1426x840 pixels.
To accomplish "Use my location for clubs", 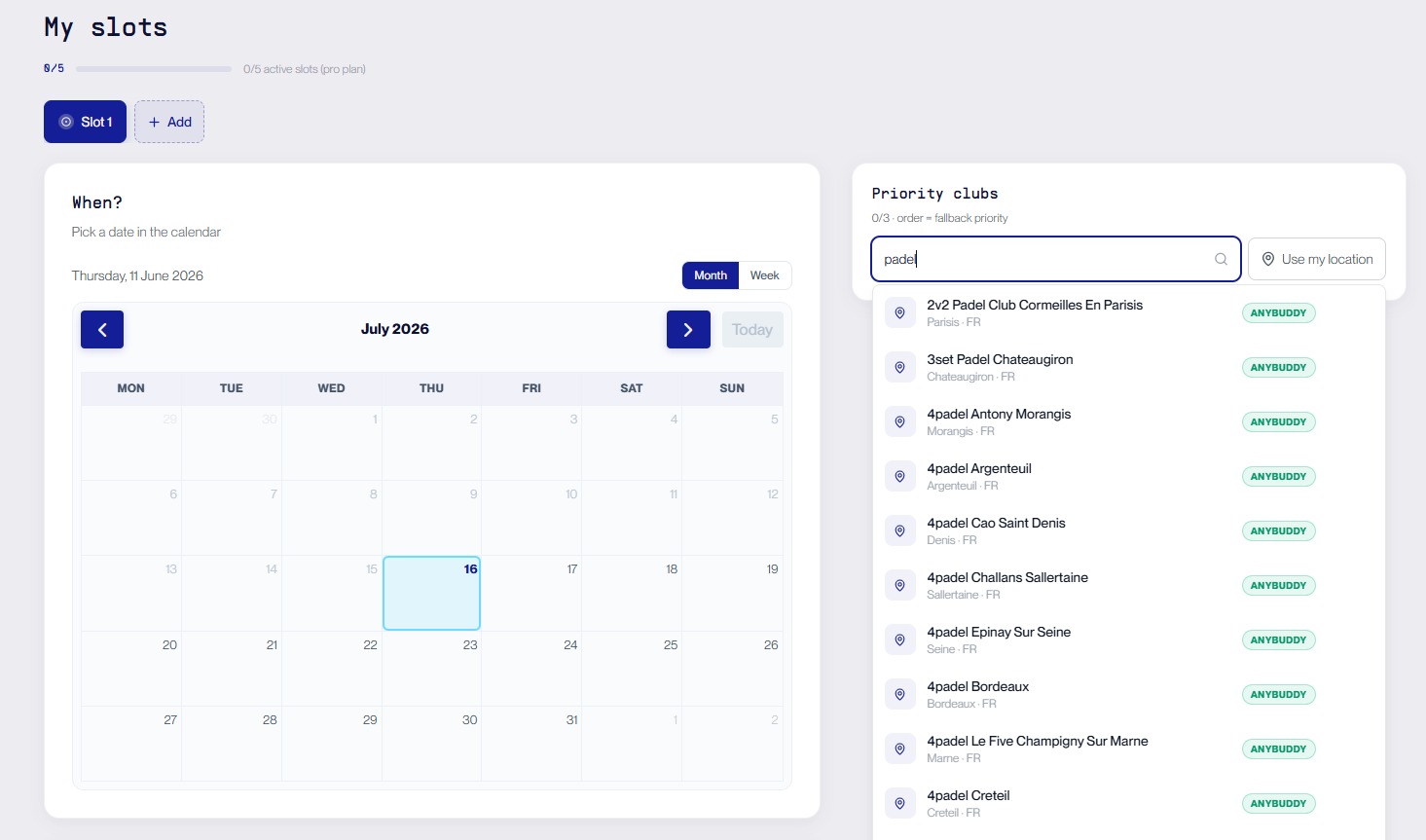I will [1317, 259].
